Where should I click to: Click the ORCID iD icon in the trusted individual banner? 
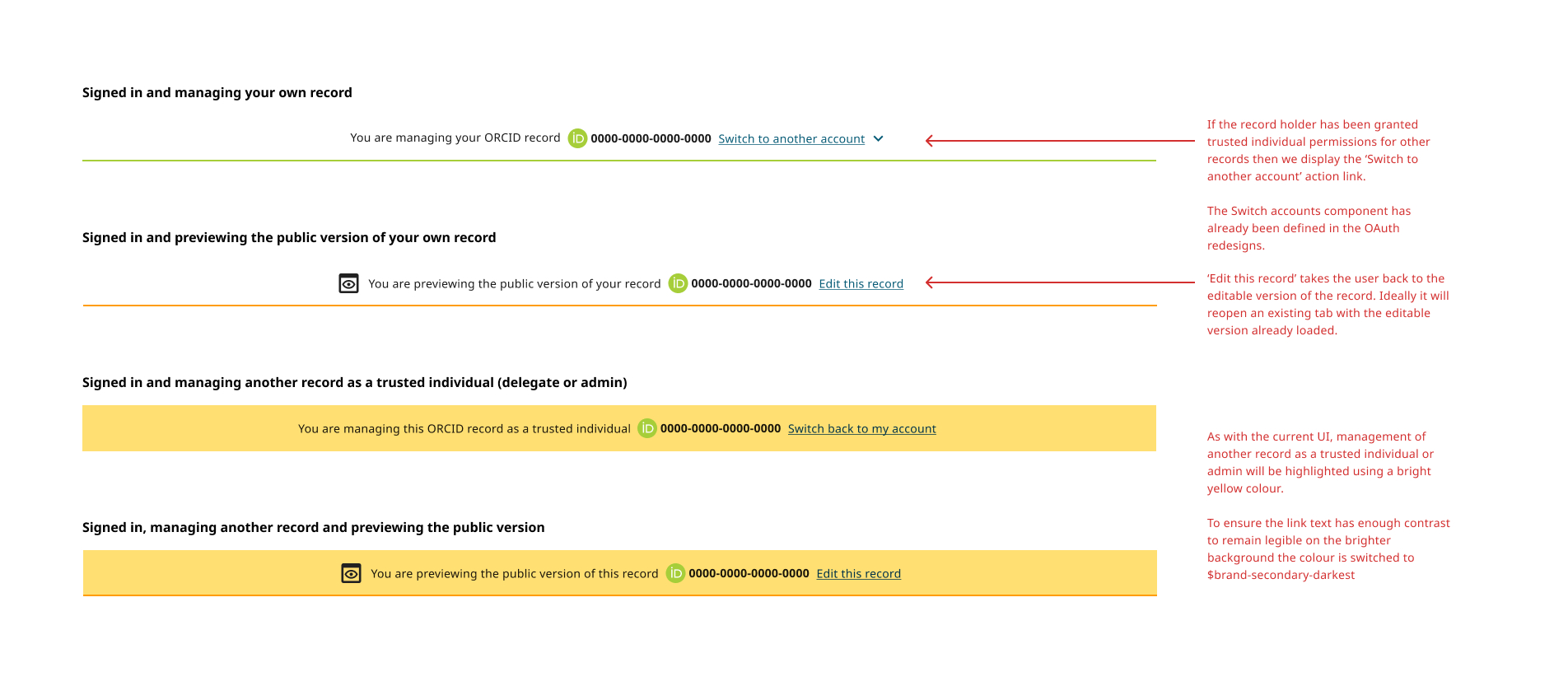point(647,428)
